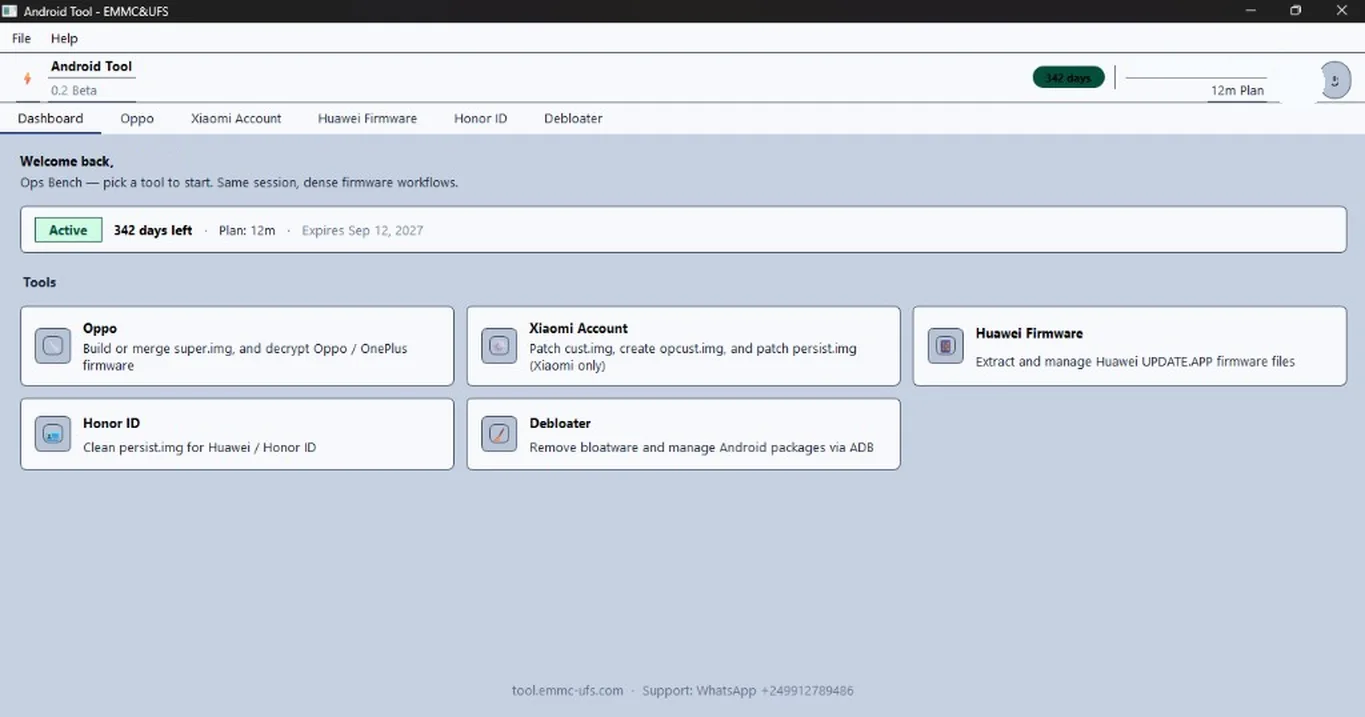Image resolution: width=1365 pixels, height=717 pixels.
Task: Open the Debloater tab
Action: pyautogui.click(x=573, y=118)
